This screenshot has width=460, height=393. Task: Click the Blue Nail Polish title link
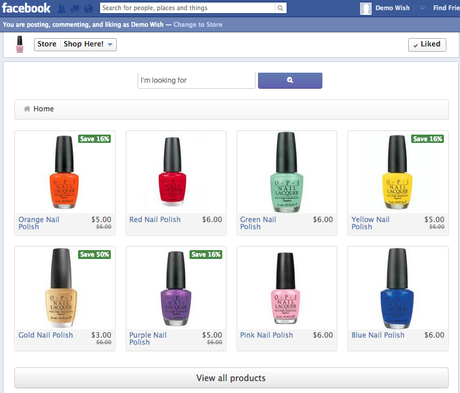[x=378, y=335]
